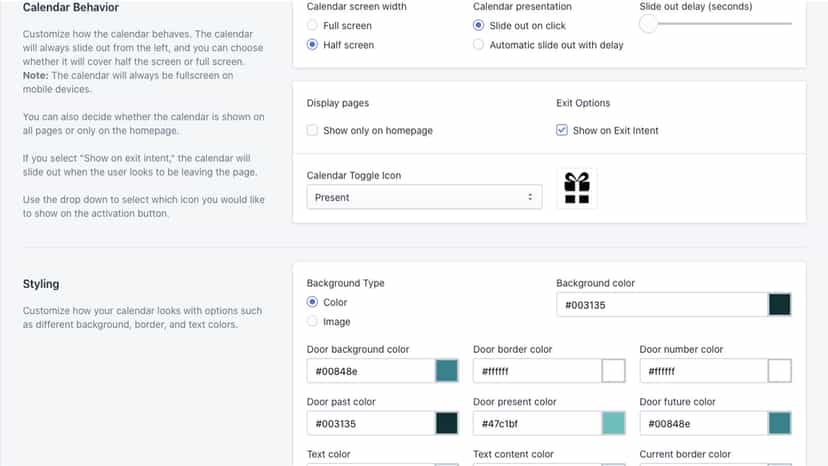Open the Calendar Toggle Icon dropdown
The image size is (828, 466).
point(424,197)
